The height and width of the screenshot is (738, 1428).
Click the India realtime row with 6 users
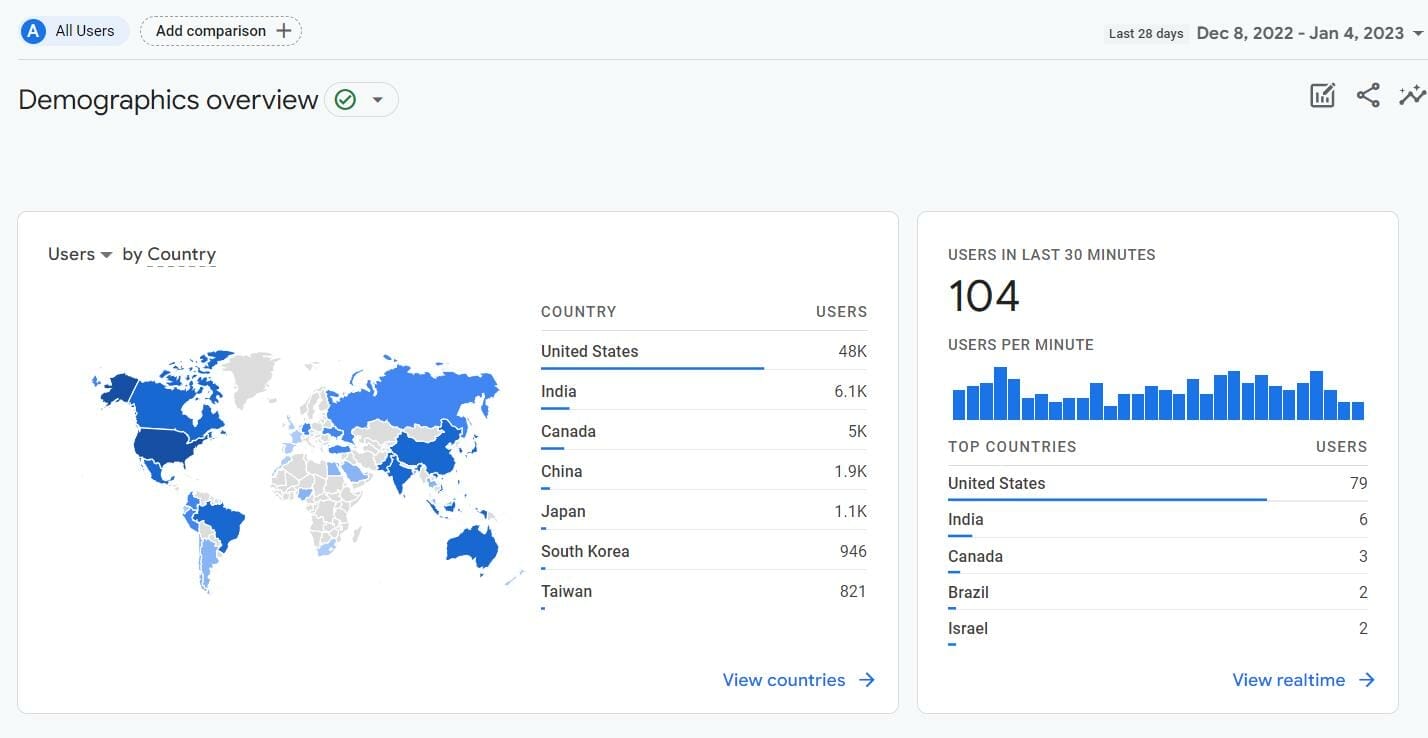[x=1157, y=519]
